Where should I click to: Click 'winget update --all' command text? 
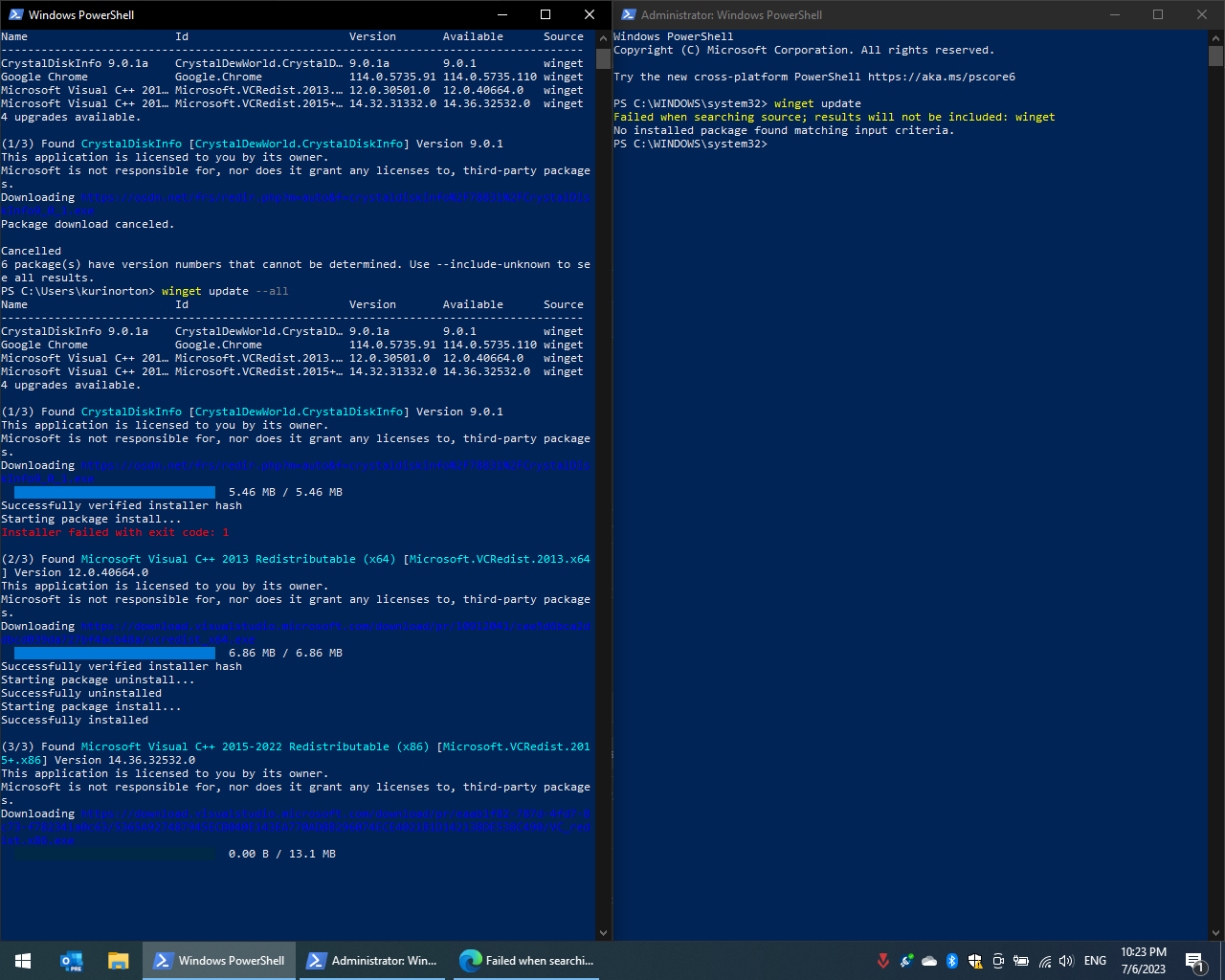pyautogui.click(x=225, y=291)
